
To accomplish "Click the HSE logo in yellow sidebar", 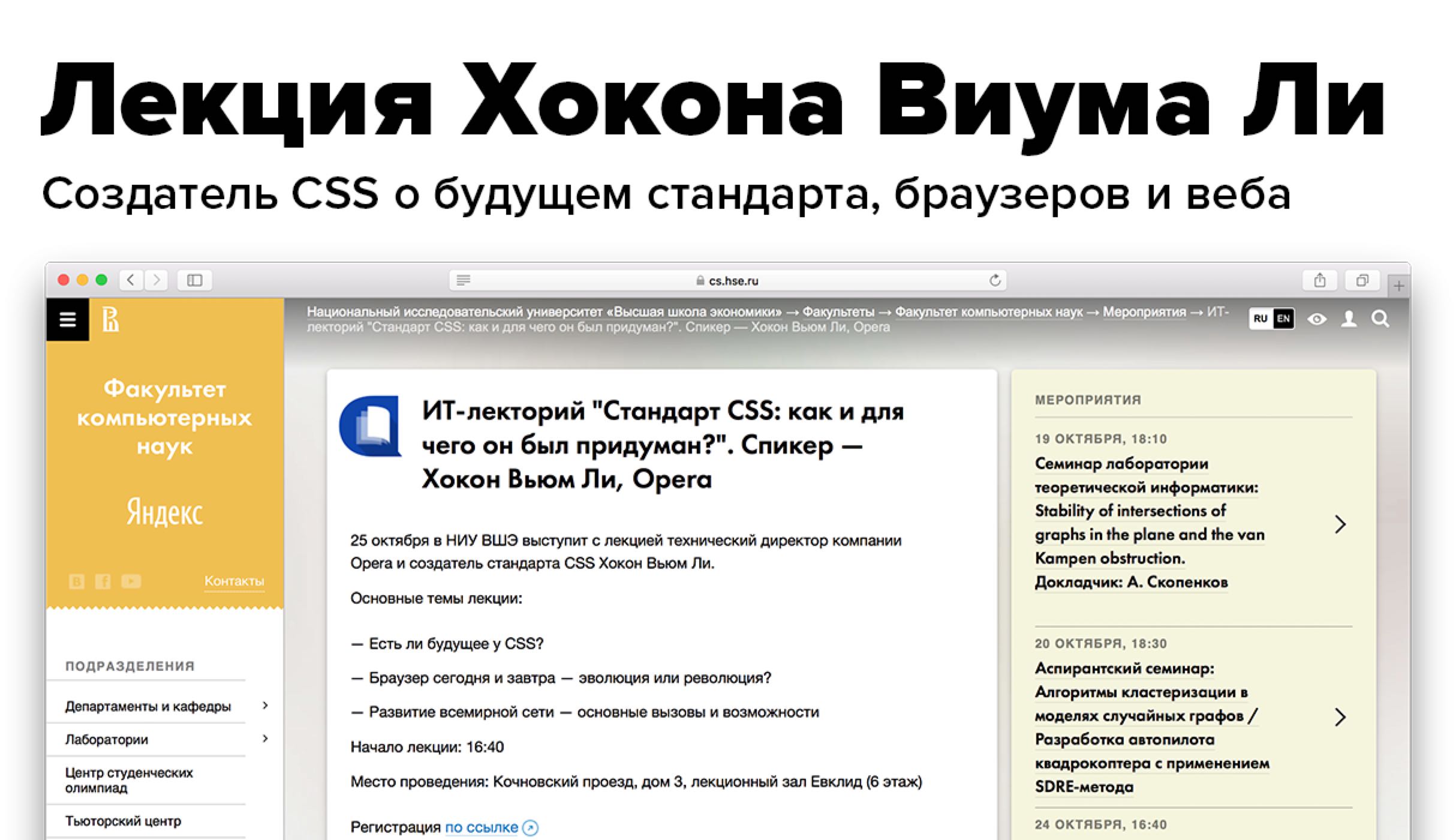I will click(x=110, y=319).
